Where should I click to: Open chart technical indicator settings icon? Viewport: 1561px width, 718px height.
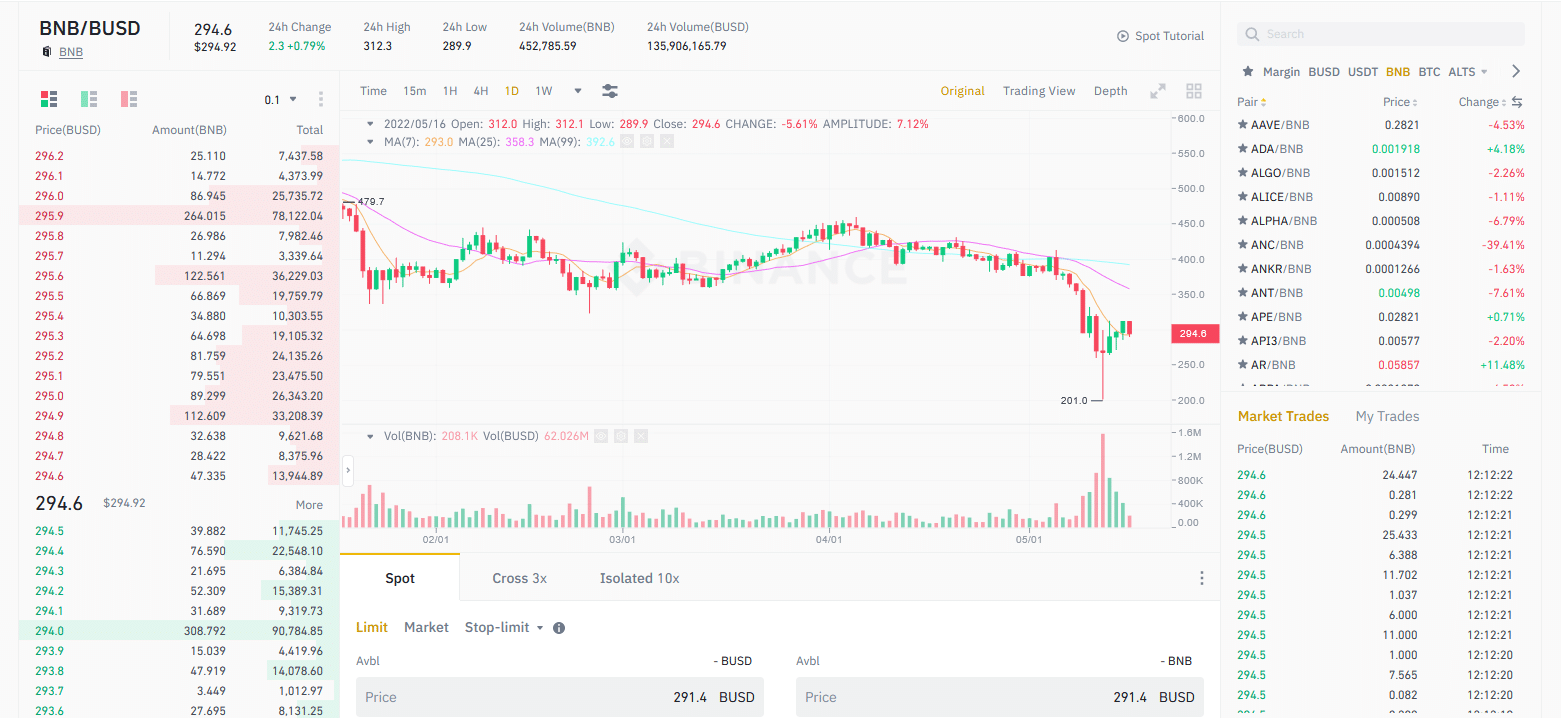610,91
